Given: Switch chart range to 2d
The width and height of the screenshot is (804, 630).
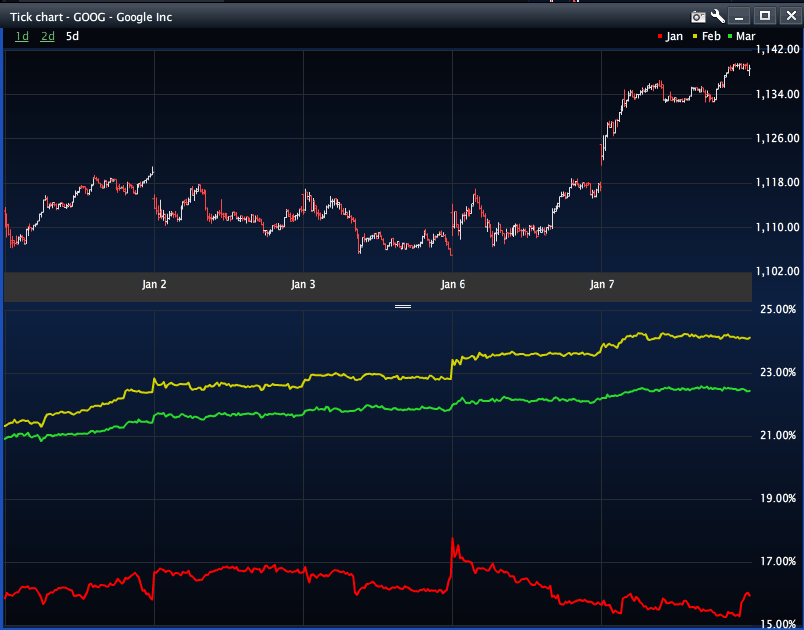Looking at the screenshot, I should (47, 36).
